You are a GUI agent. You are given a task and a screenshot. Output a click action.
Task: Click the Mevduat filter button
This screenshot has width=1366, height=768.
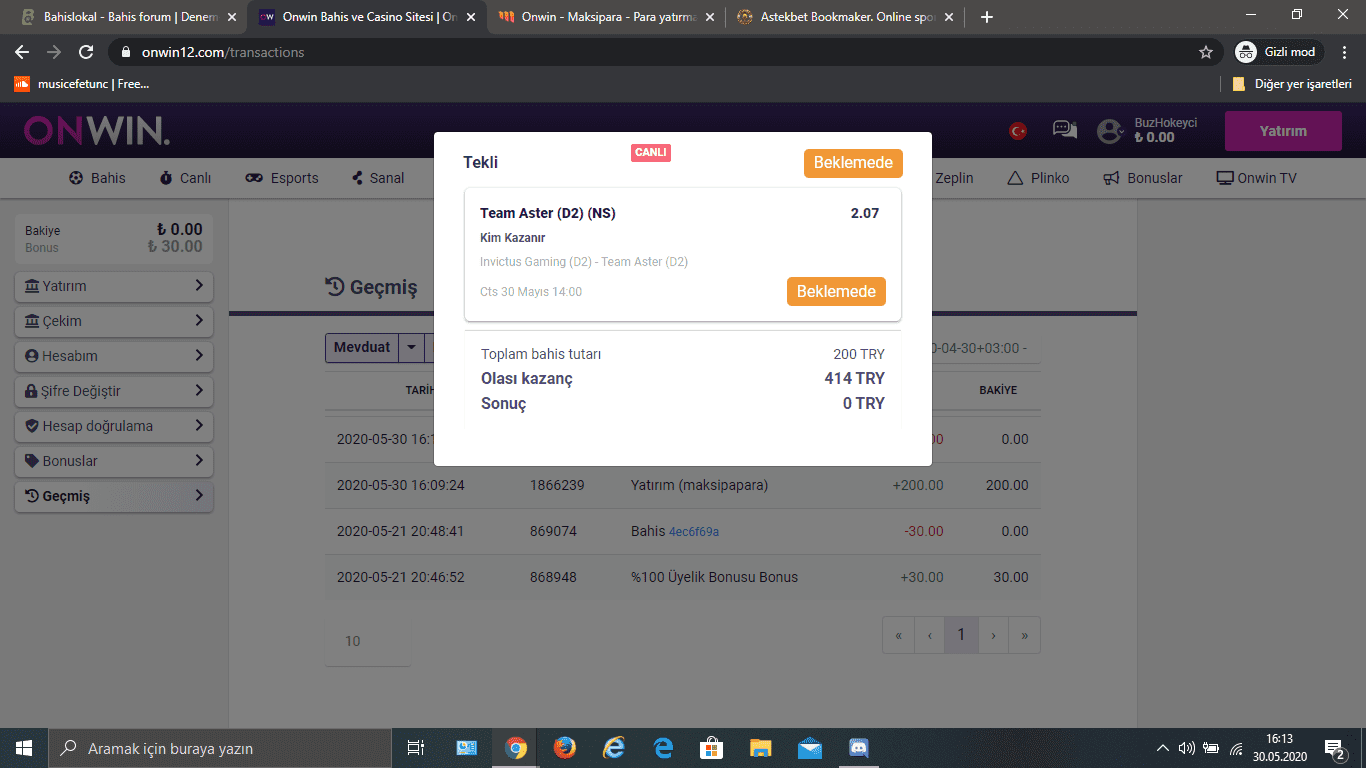[362, 348]
